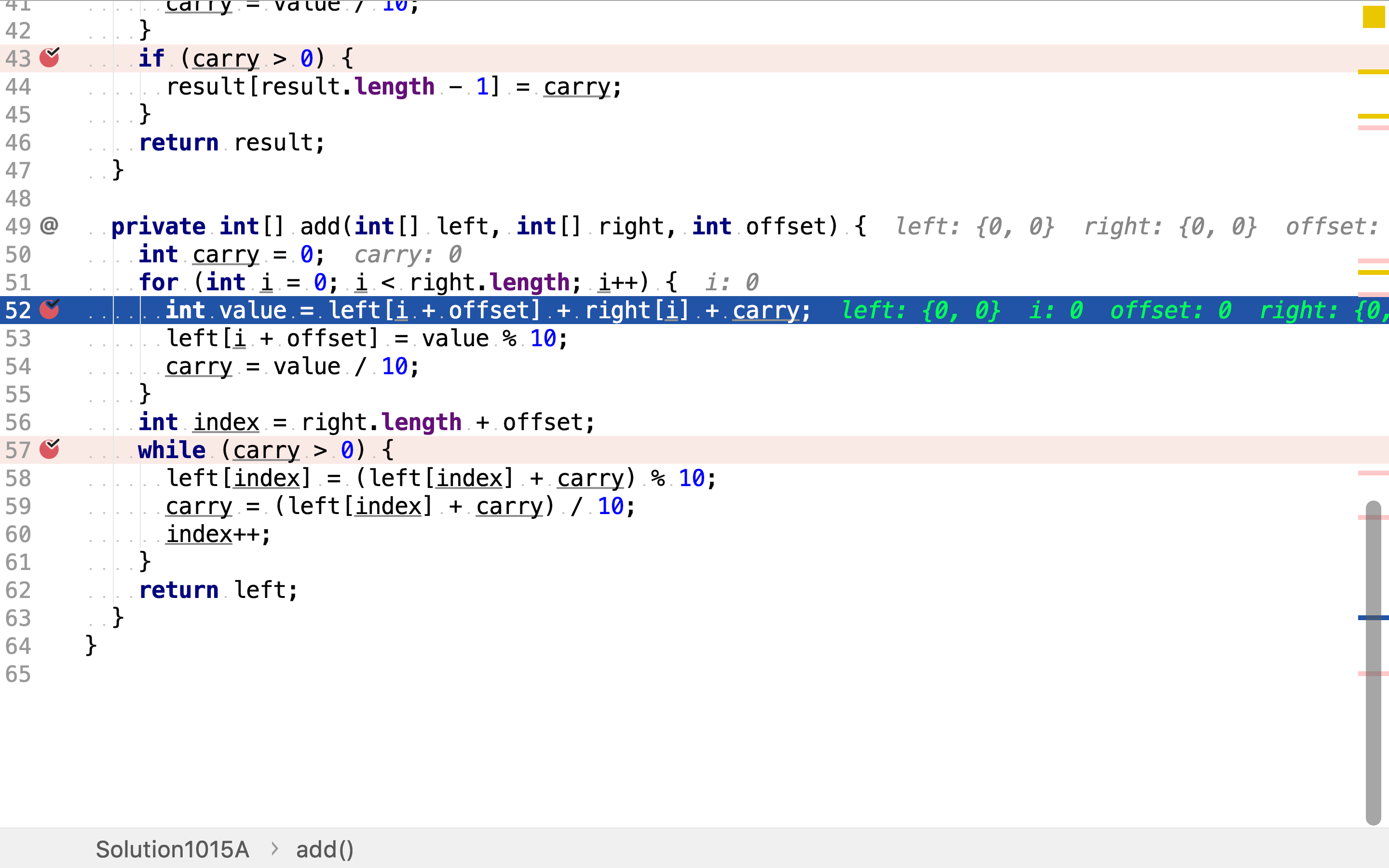Click 'return result;' statement
This screenshot has width=1389, height=868.
(232, 142)
